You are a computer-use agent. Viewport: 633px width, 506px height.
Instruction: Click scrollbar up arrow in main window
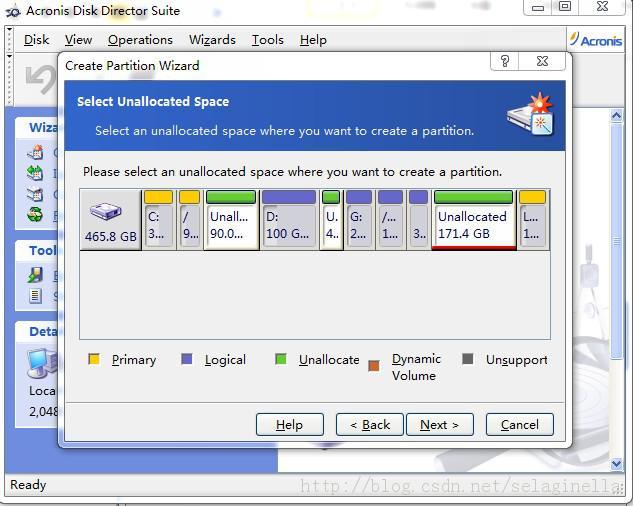click(x=616, y=116)
